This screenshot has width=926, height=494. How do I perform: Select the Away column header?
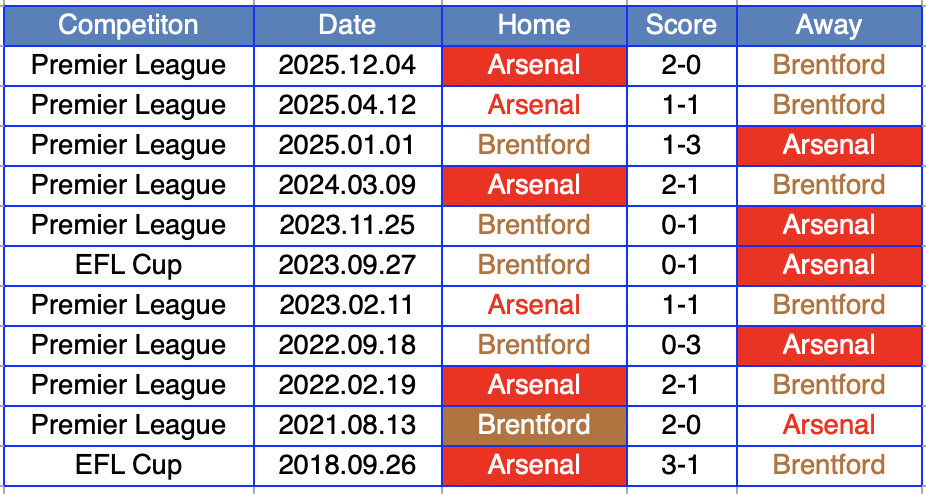coord(829,25)
